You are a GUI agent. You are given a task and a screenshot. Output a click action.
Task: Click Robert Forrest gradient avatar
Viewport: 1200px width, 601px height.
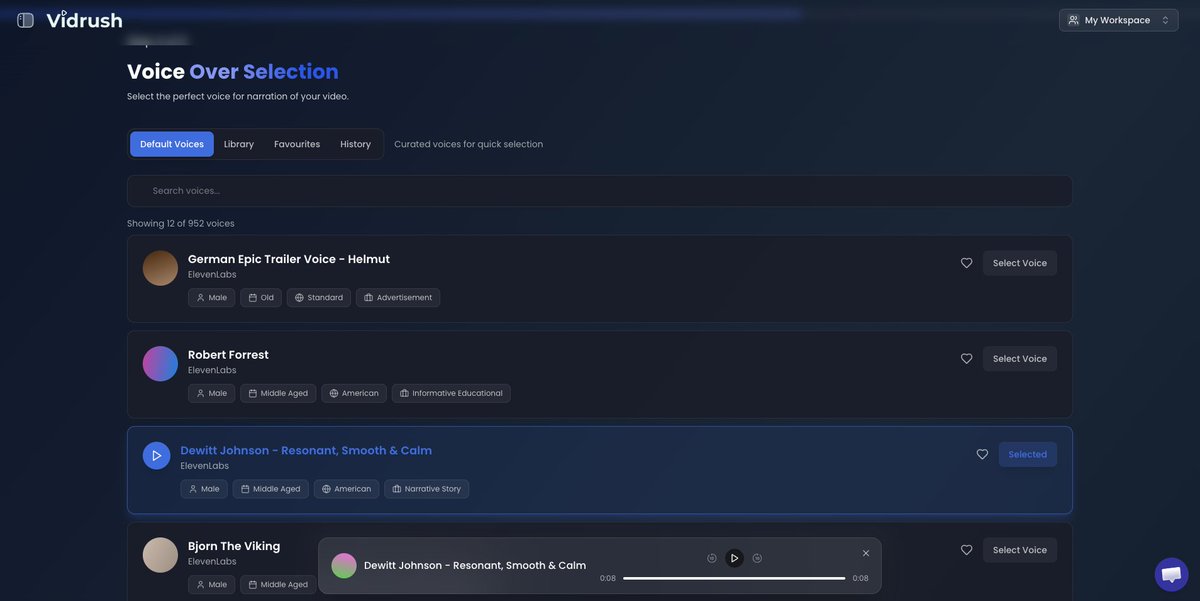point(160,364)
